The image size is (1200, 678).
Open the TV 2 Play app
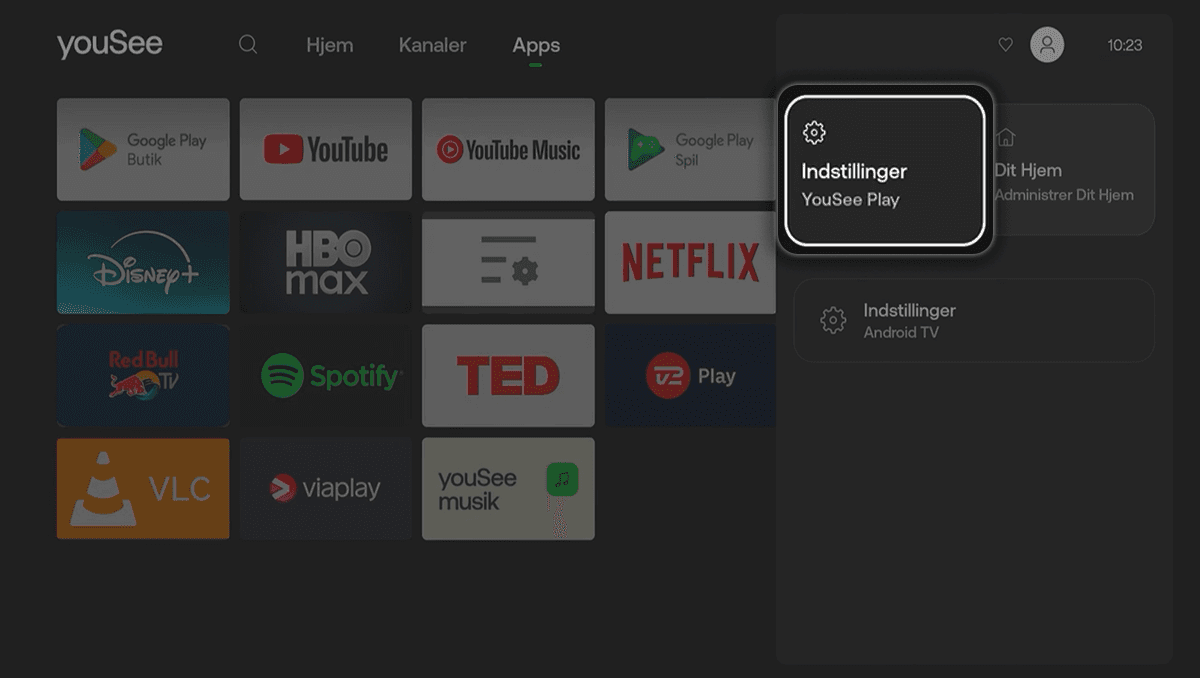[x=690, y=375]
